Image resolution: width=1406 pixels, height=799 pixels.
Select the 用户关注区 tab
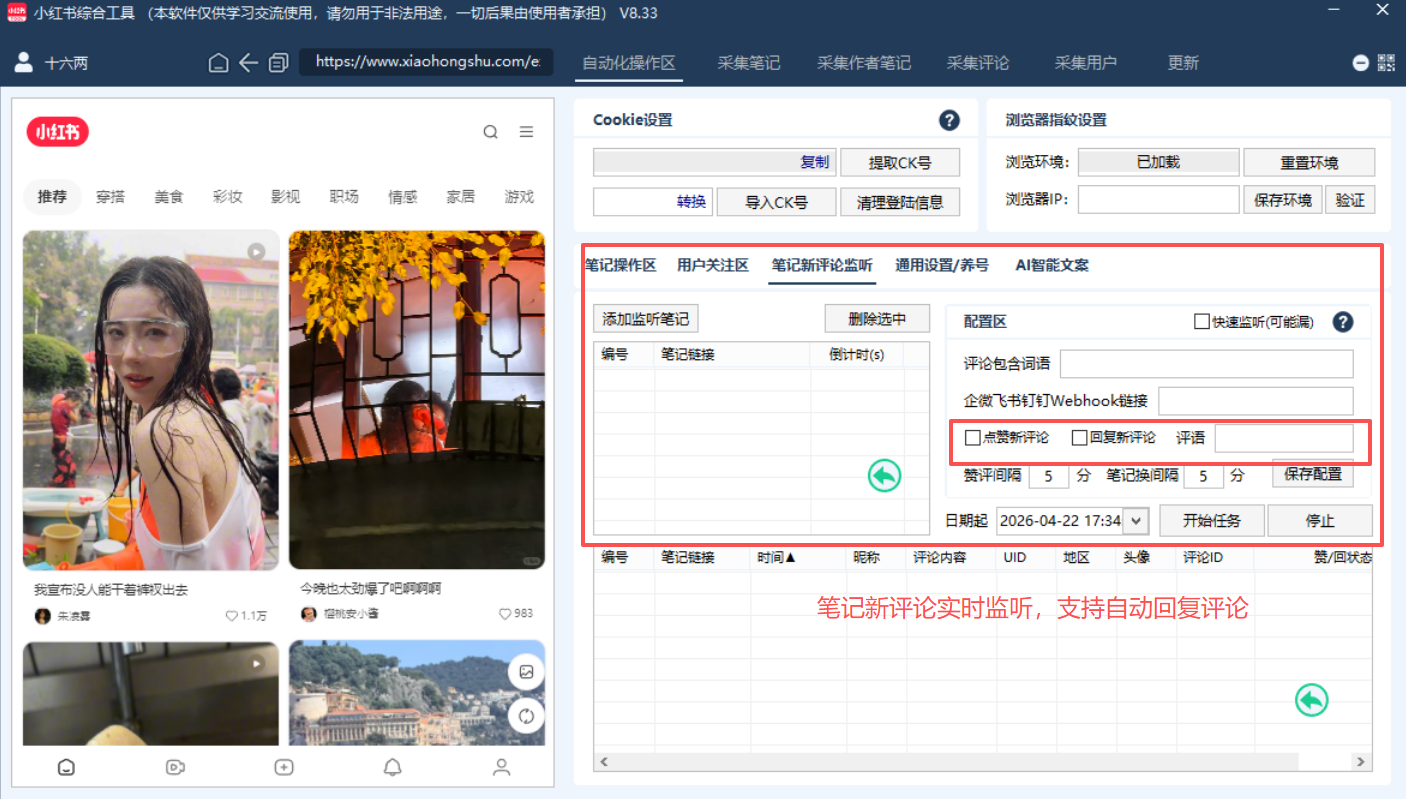pyautogui.click(x=713, y=265)
